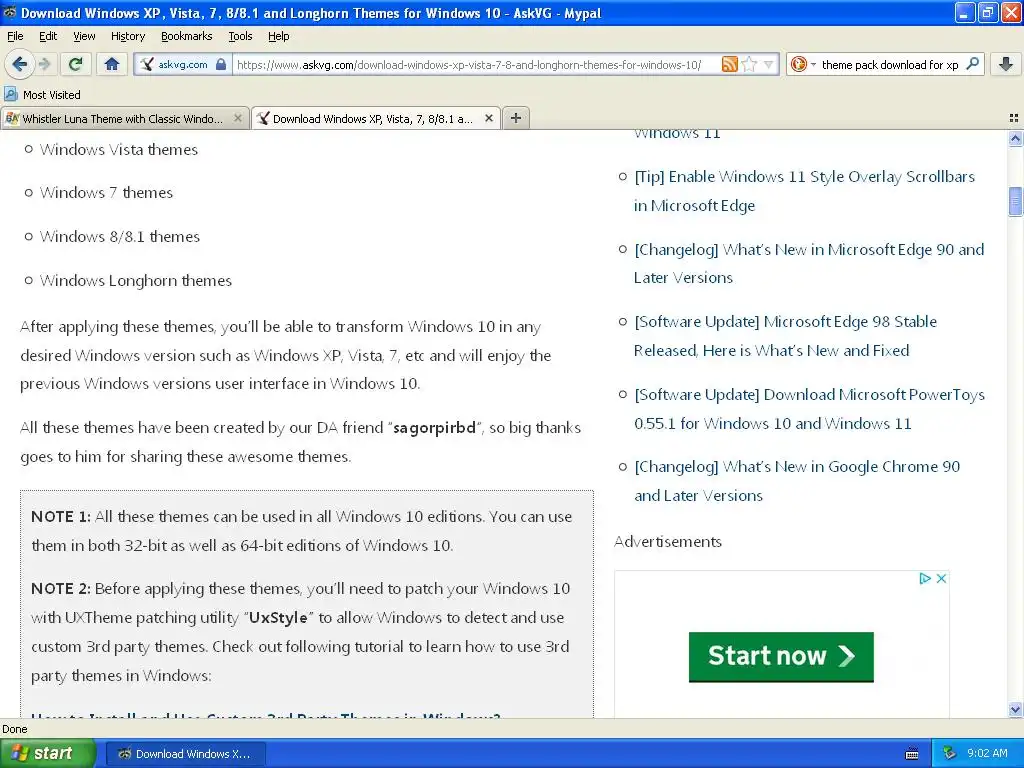Viewport: 1024px width, 768px height.
Task: Click the scrollbar down arrow
Action: 1015,709
